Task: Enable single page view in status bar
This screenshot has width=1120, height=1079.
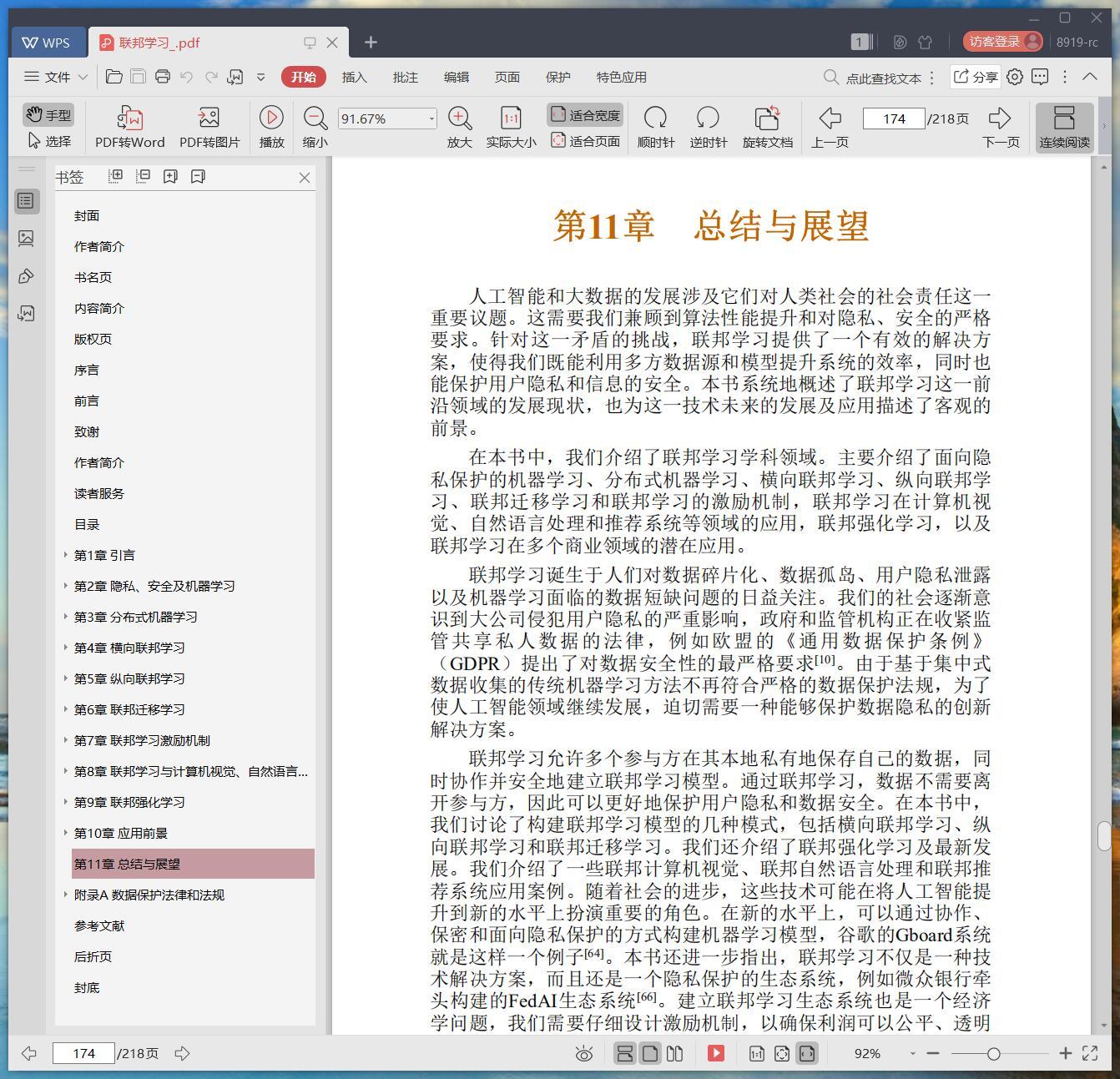Action: pos(649,1053)
